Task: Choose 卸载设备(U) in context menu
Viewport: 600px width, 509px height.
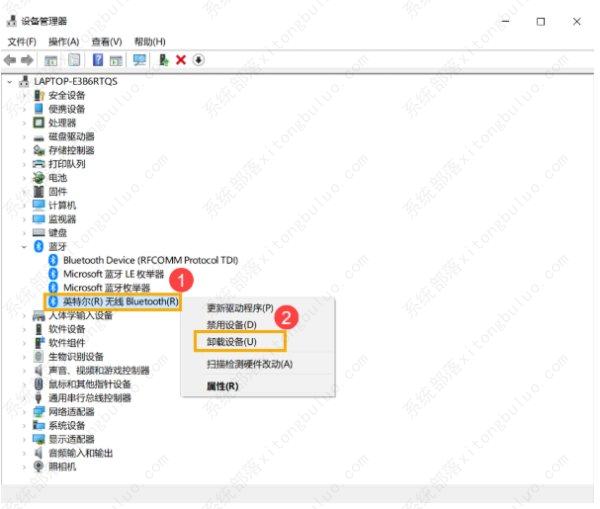Action: [232, 341]
